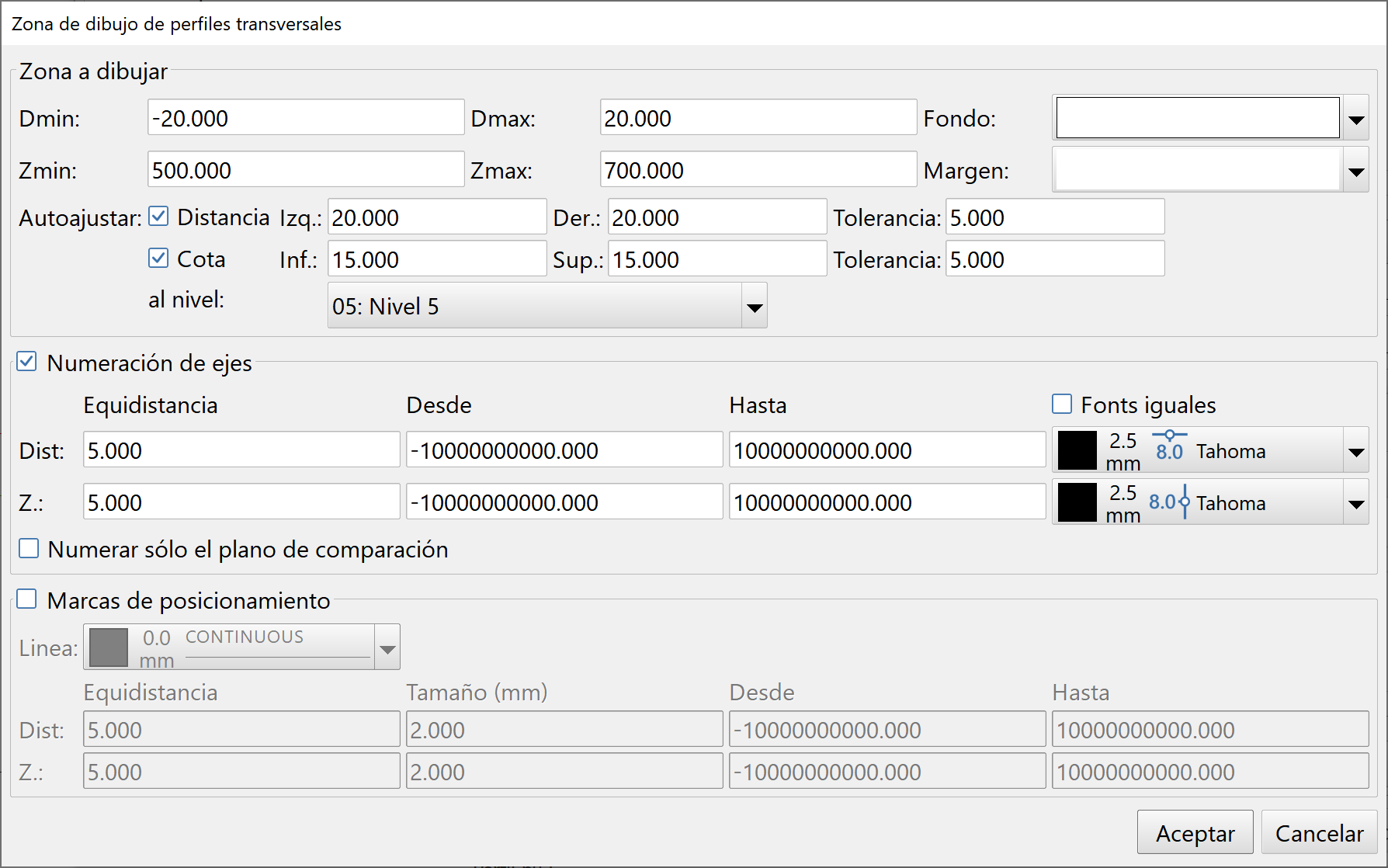This screenshot has width=1388, height=868.
Task: Open the Margen dropdown
Action: tap(1357, 170)
